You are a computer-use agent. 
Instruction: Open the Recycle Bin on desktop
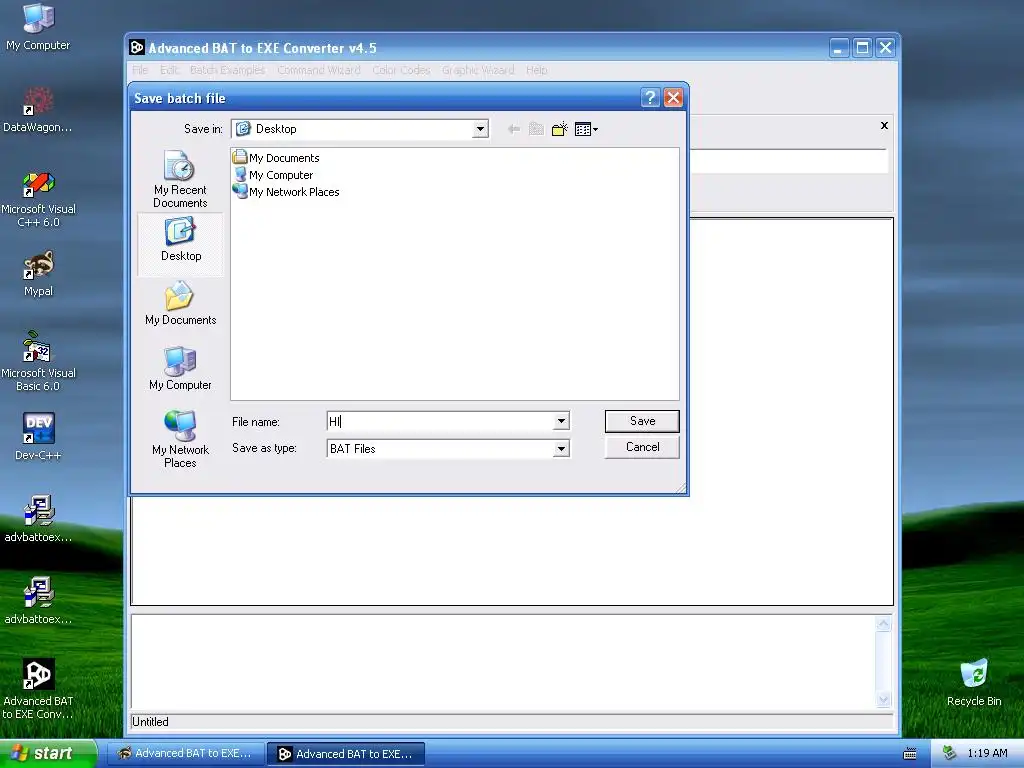pos(974,683)
